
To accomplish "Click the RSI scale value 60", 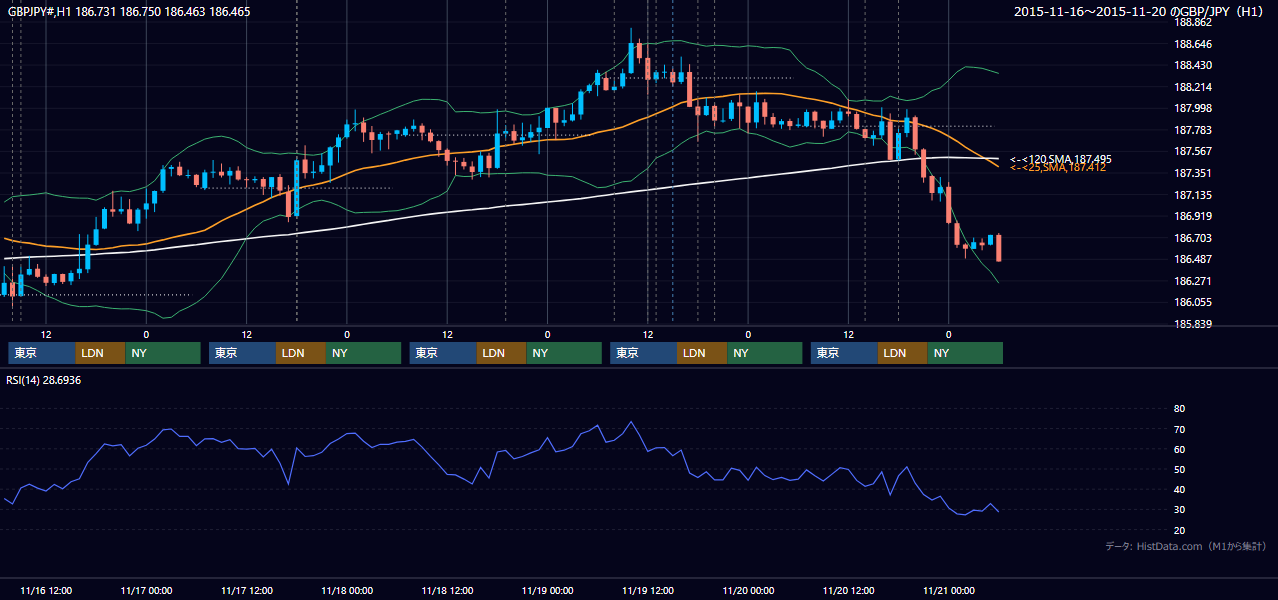I will point(1179,450).
